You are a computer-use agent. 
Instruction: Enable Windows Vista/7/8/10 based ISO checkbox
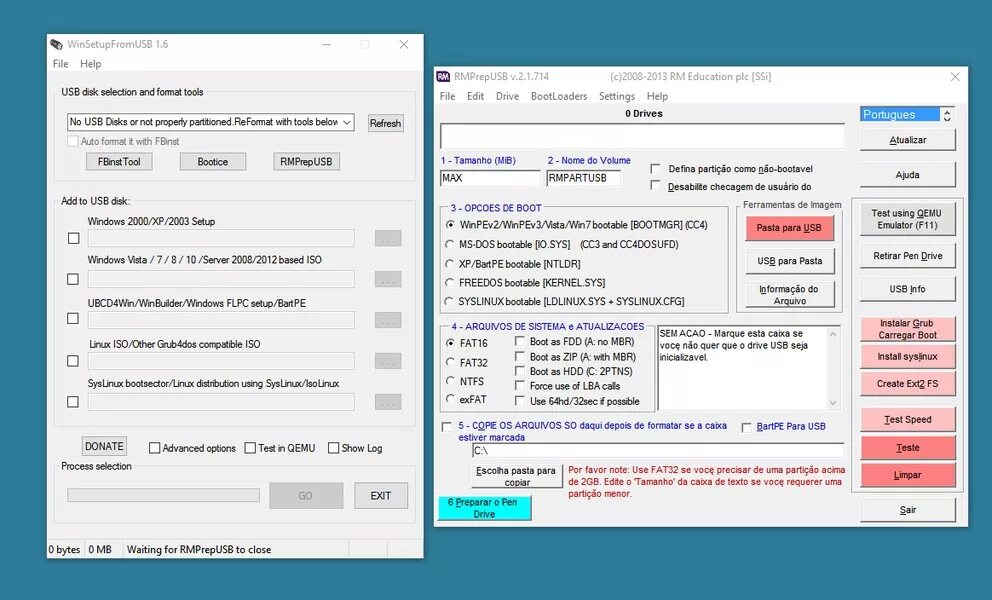73,279
